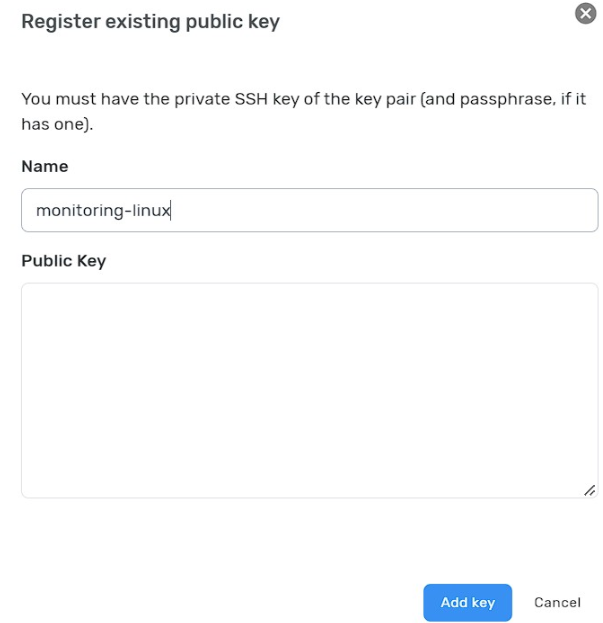Place cursor in the monitoring-linux text

pos(103,210)
